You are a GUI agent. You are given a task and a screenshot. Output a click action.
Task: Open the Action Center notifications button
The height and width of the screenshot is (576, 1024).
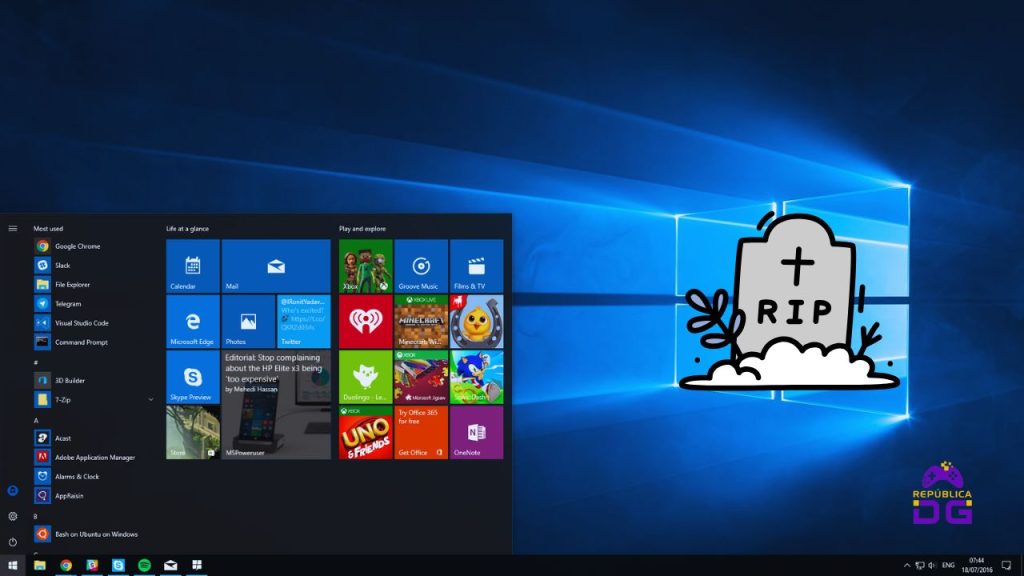[x=1007, y=565]
